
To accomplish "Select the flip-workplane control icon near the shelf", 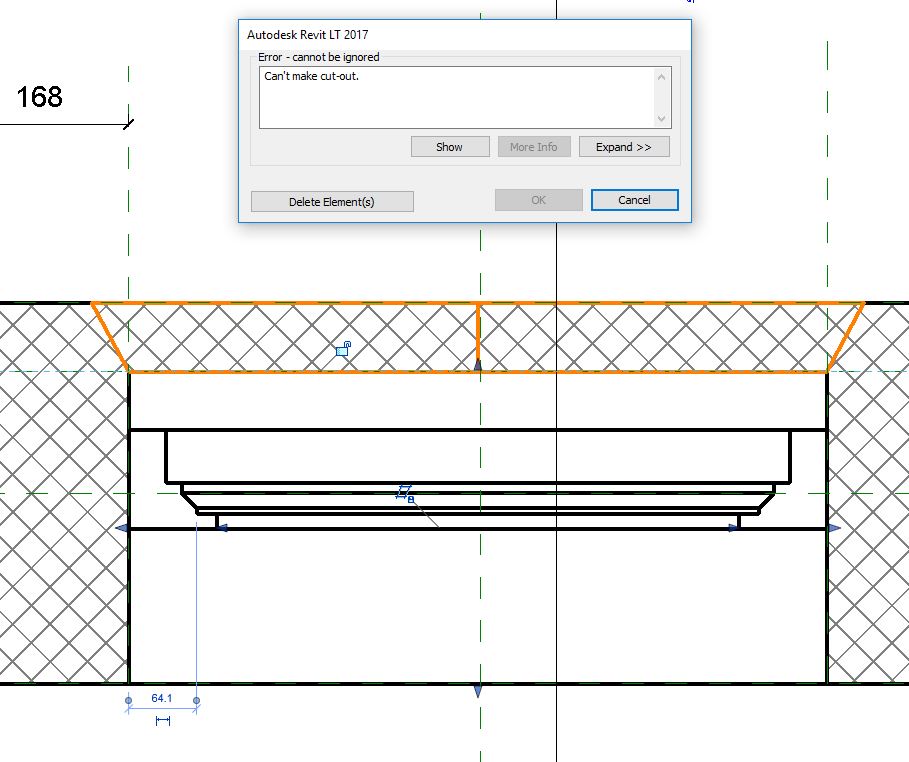I will click(404, 491).
